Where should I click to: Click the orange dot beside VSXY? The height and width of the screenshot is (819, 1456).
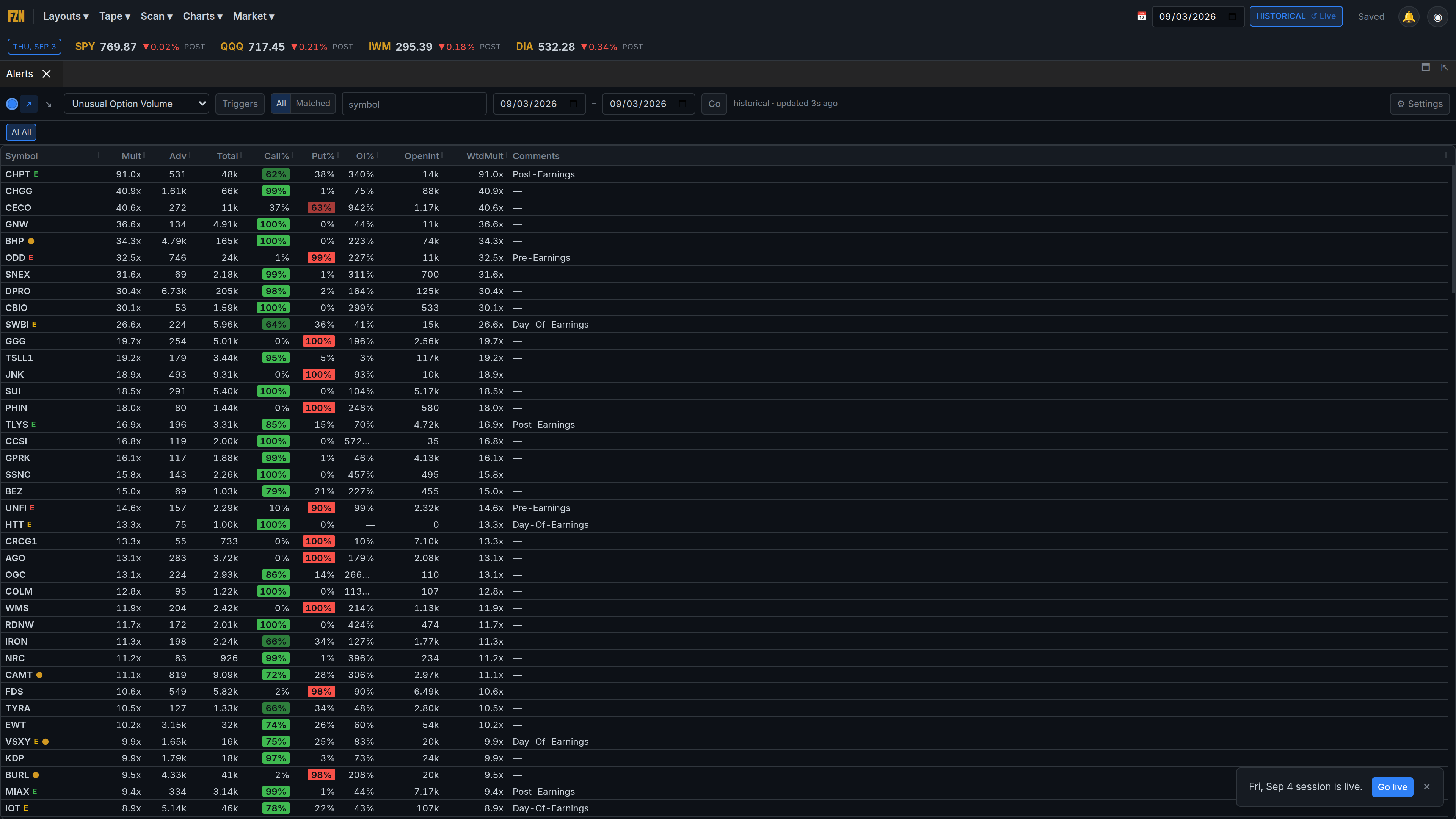tap(46, 742)
